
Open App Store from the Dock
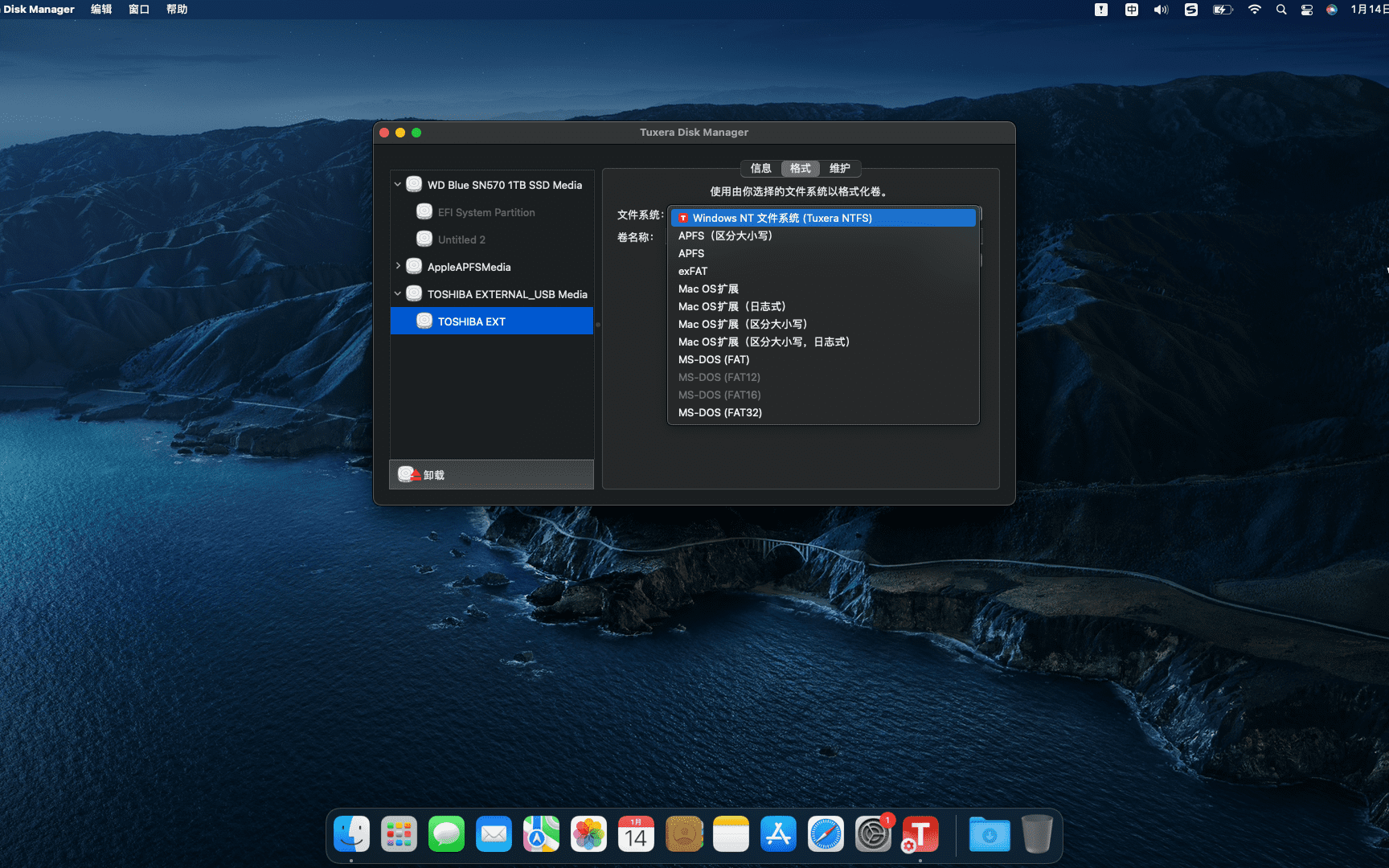click(x=778, y=834)
